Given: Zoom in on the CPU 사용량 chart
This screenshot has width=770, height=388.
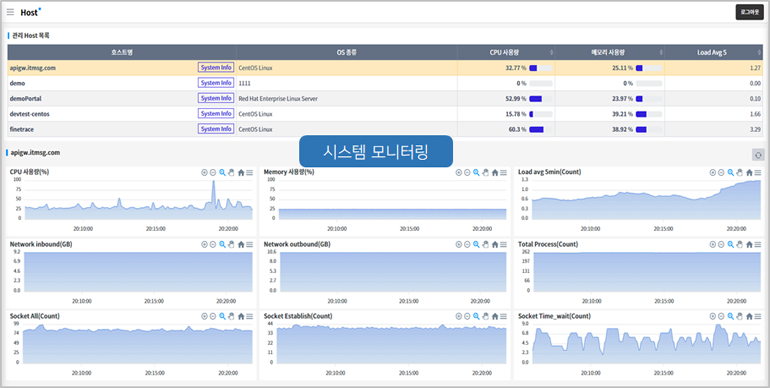Looking at the screenshot, I should click(204, 172).
